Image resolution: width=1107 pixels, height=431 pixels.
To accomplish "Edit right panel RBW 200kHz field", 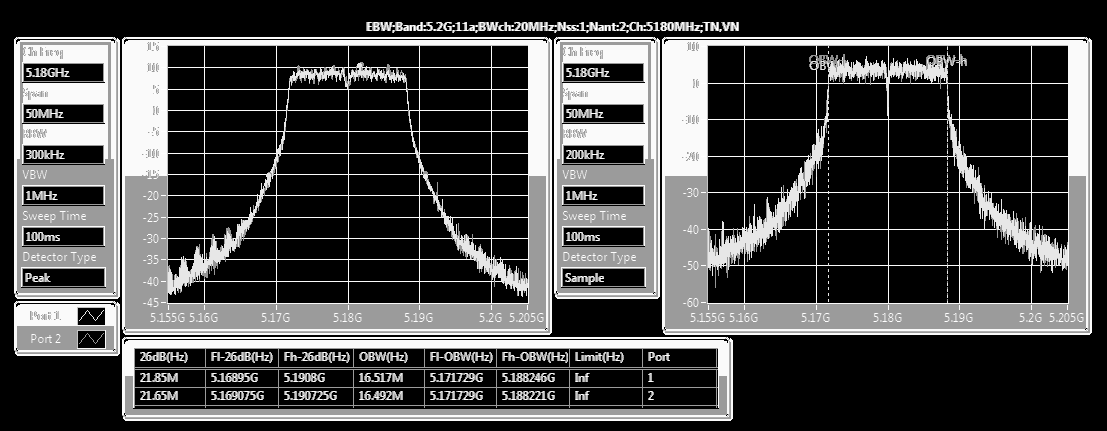I will click(x=604, y=155).
